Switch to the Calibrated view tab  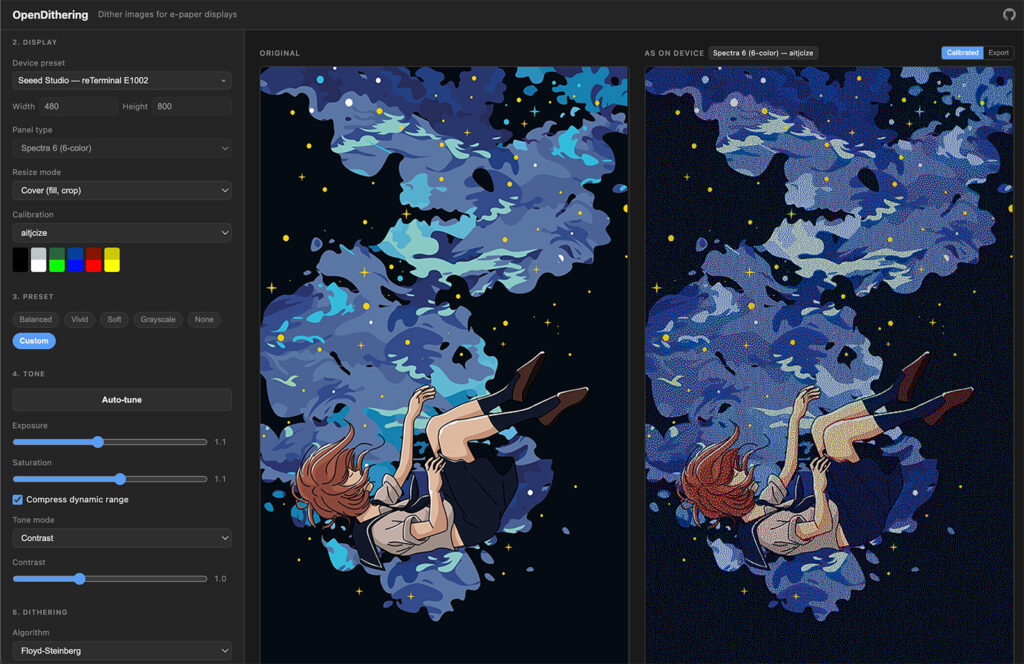pyautogui.click(x=962, y=53)
